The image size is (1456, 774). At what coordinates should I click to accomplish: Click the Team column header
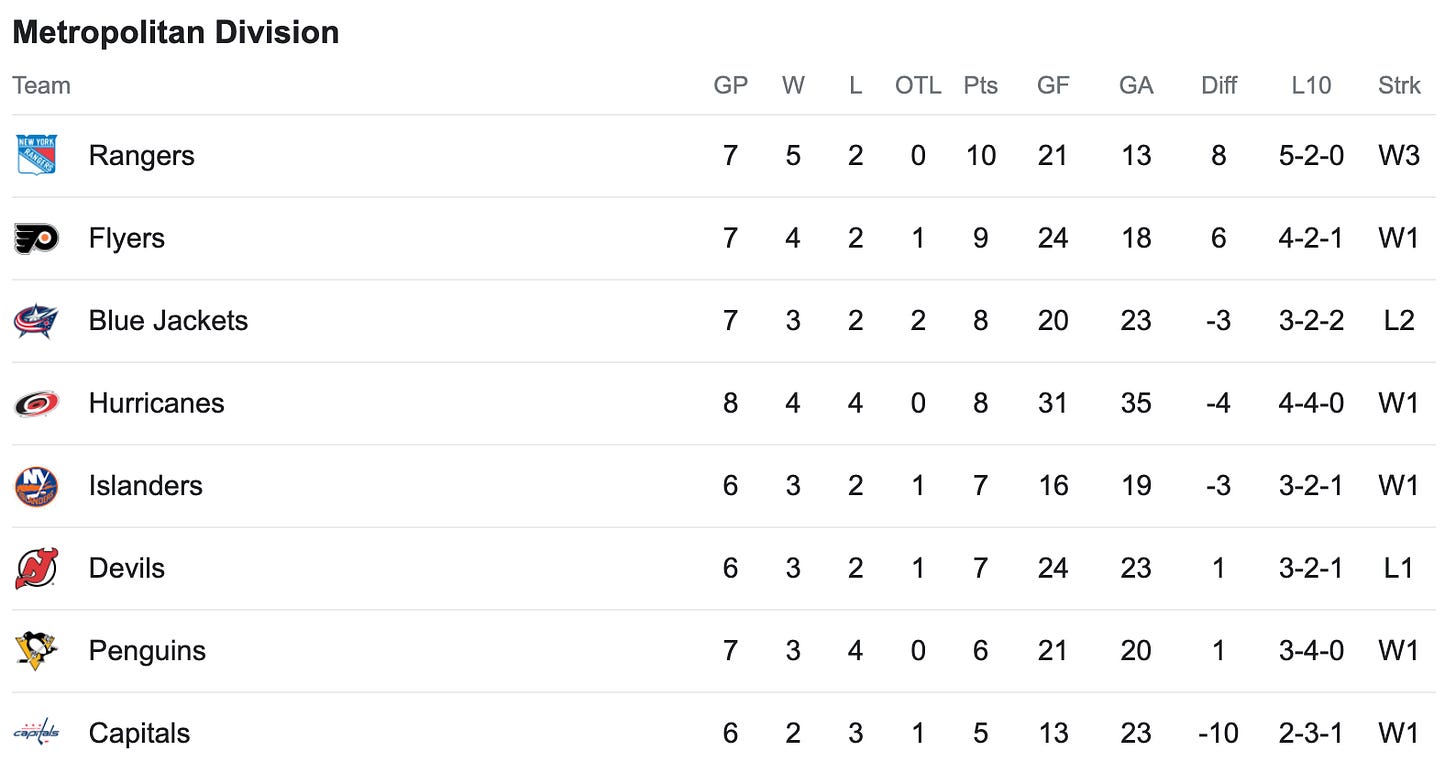click(x=41, y=86)
